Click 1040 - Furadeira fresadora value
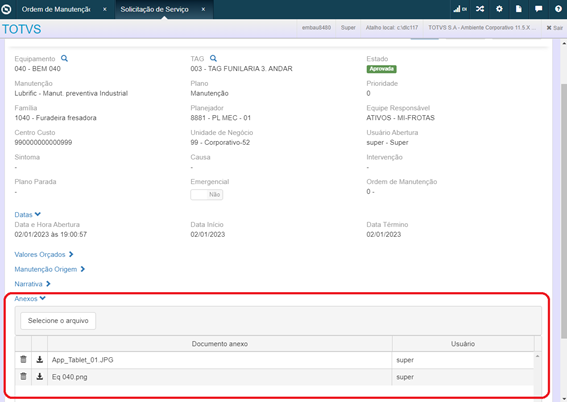 click(x=55, y=118)
